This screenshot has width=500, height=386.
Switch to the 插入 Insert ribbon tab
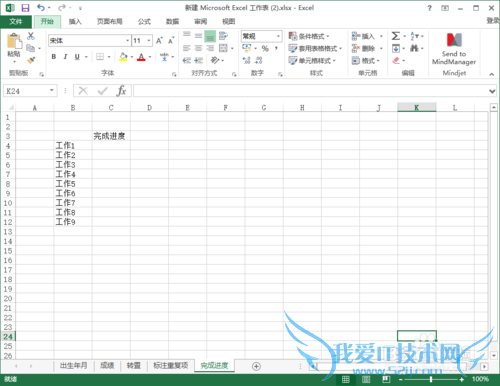(75, 22)
